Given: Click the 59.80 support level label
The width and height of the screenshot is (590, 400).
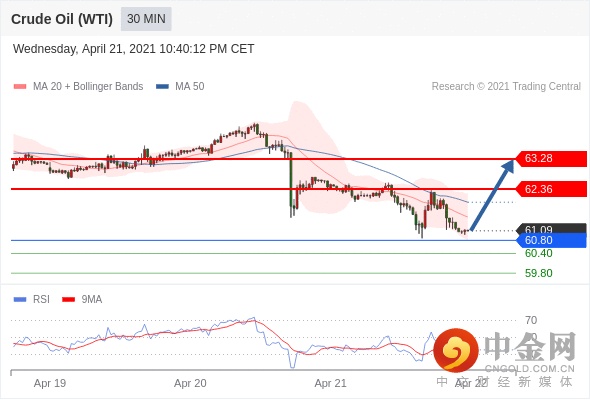Looking at the screenshot, I should 538,273.
